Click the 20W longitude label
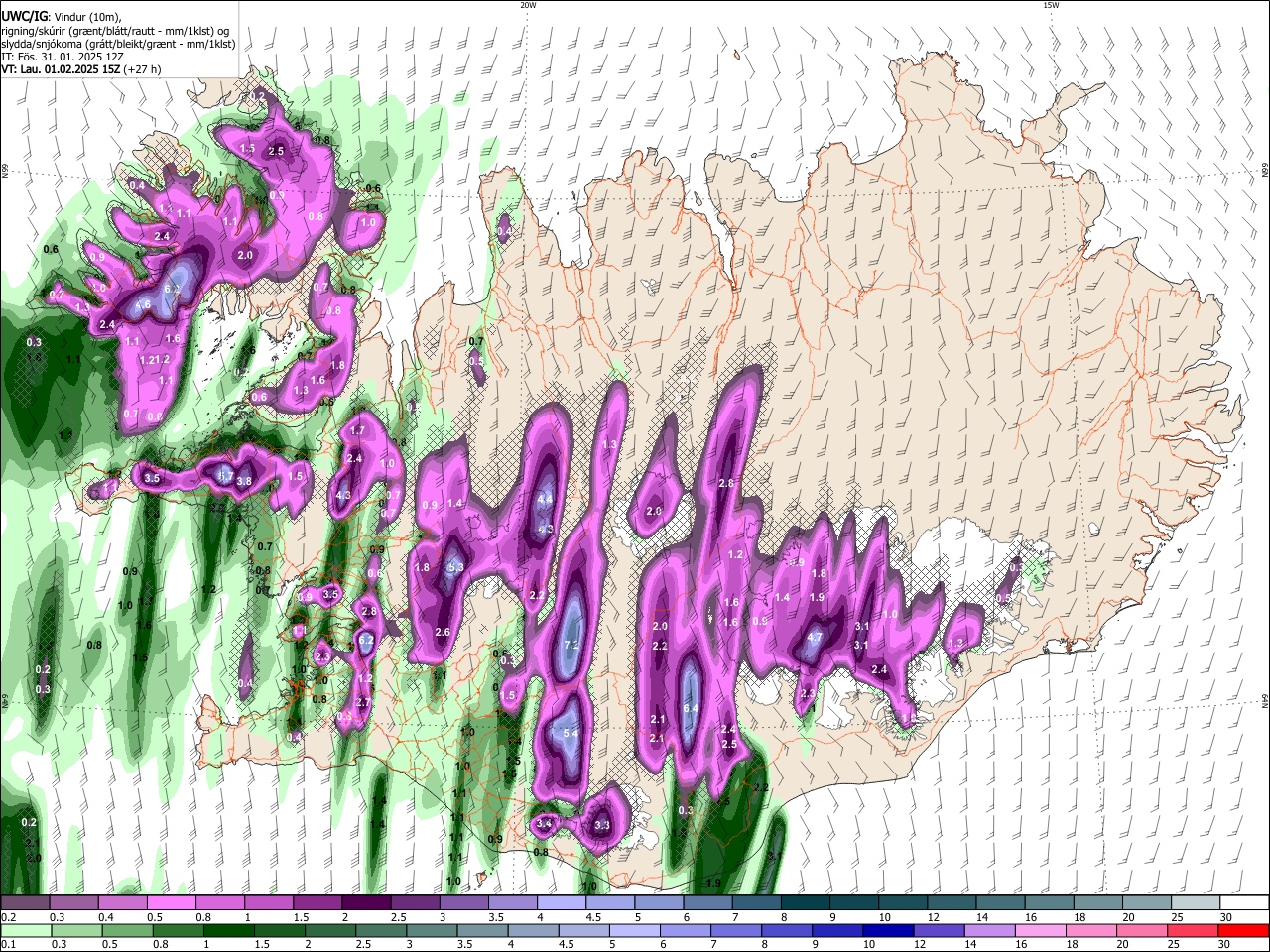Screen dimensions: 1270x952 point(528,5)
